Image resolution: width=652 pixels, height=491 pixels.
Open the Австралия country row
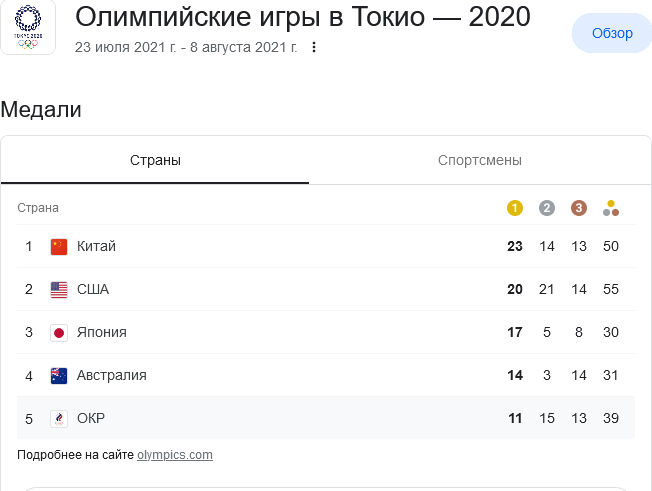pyautogui.click(x=326, y=375)
